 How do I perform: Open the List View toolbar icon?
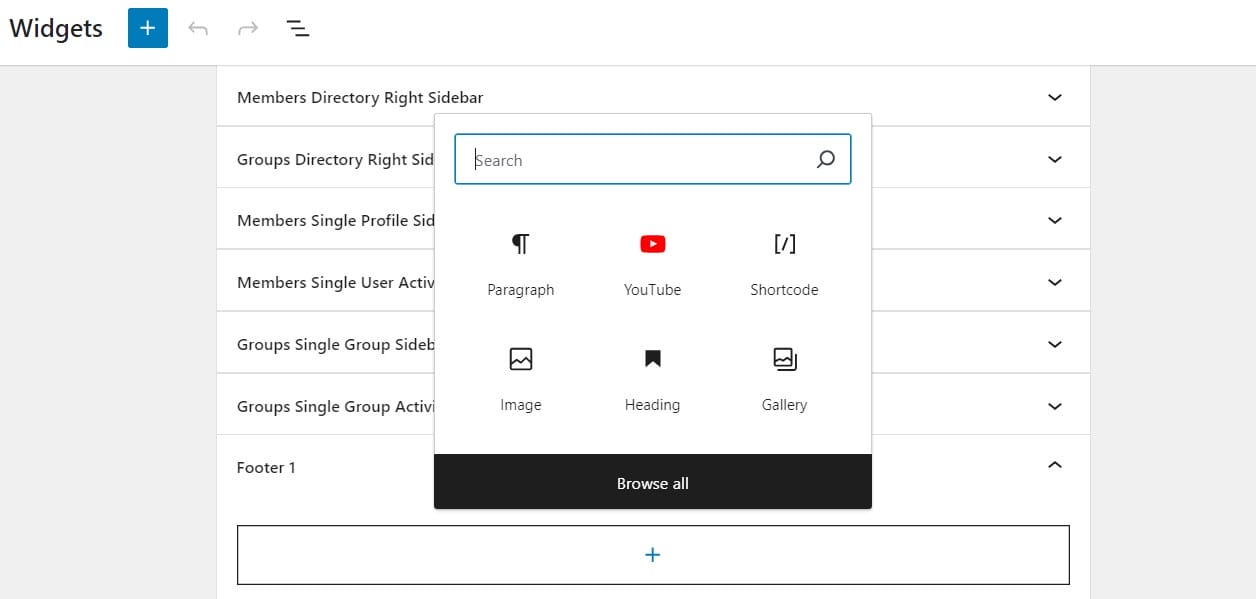click(298, 28)
